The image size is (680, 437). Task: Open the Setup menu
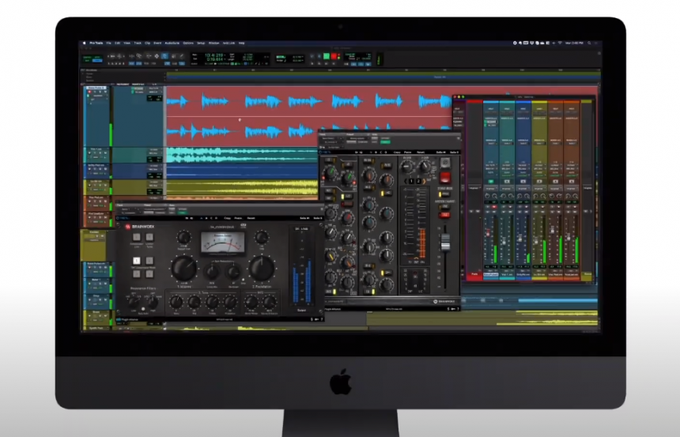pos(201,43)
